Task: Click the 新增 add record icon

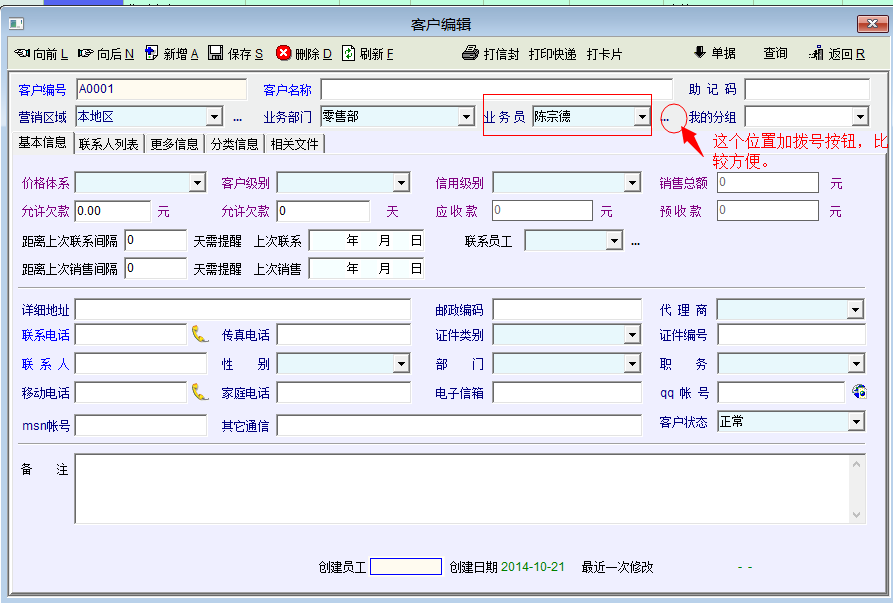Action: tap(152, 53)
